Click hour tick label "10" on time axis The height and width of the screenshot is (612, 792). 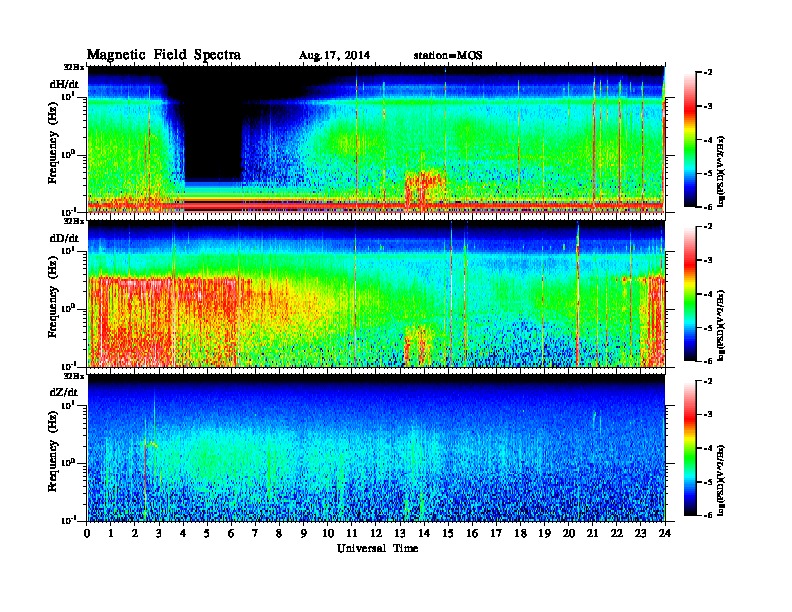pyautogui.click(x=327, y=533)
